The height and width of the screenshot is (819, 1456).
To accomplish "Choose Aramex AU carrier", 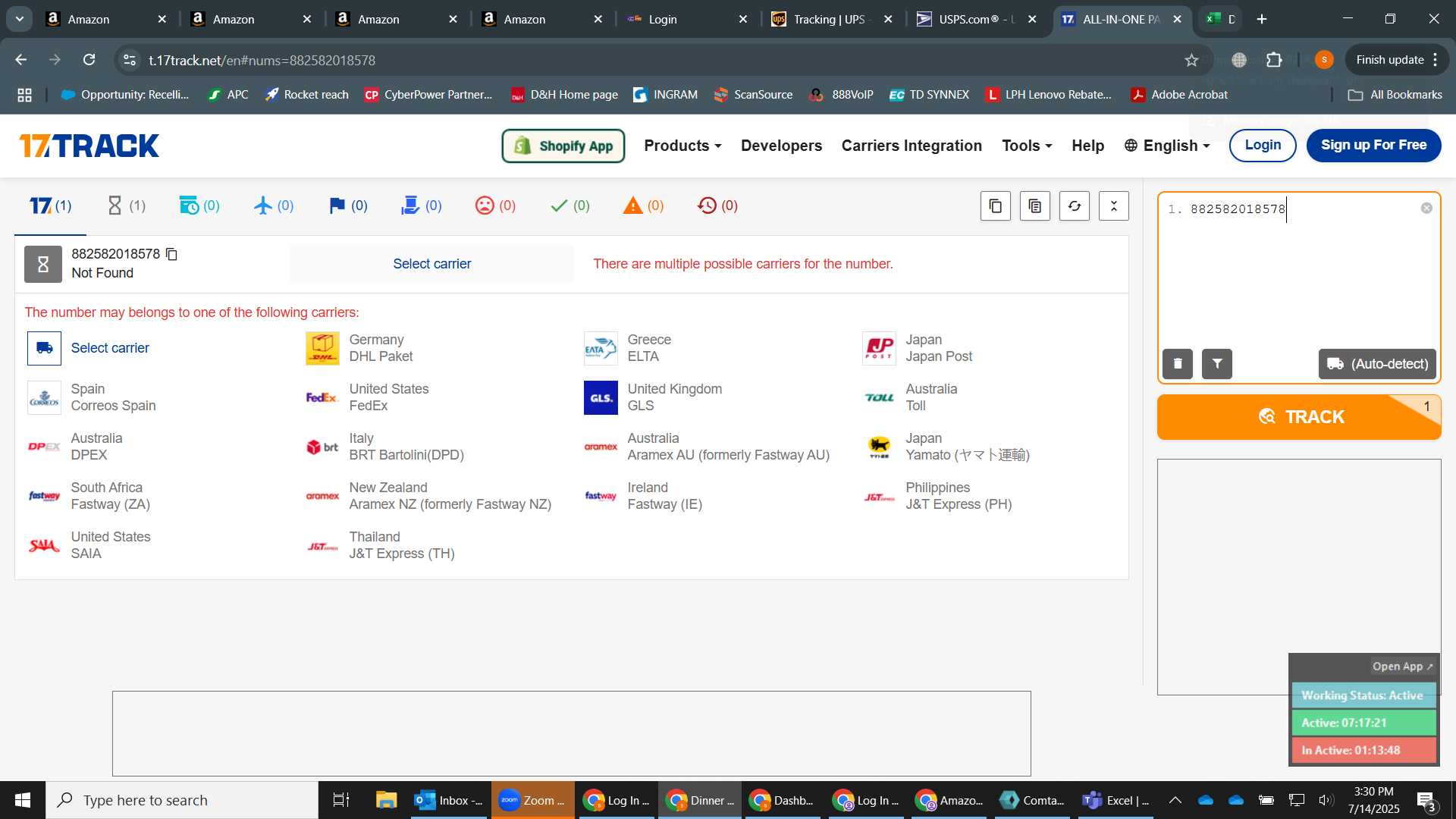I will point(708,447).
